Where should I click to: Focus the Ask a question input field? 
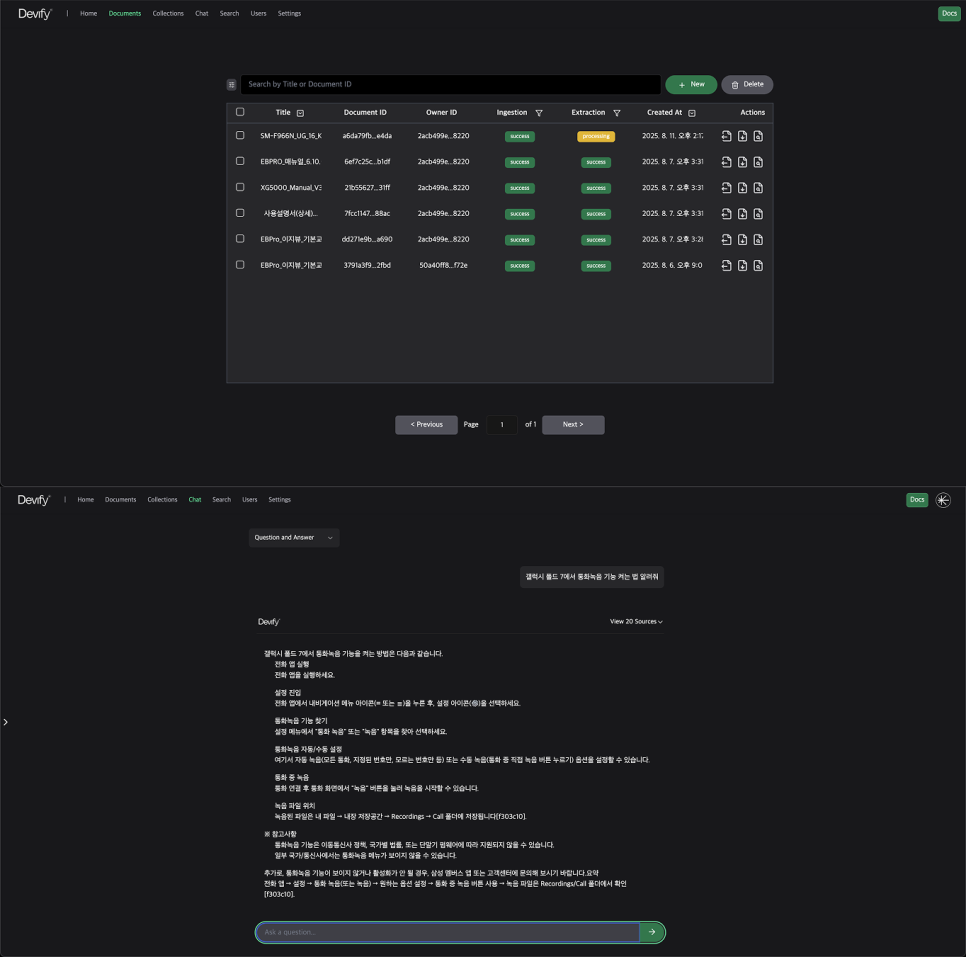pyautogui.click(x=447, y=932)
